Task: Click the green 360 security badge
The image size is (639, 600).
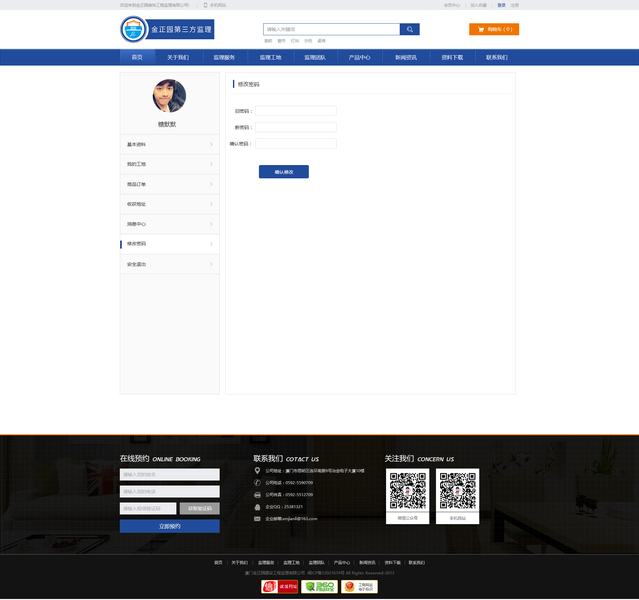Action: [x=320, y=587]
